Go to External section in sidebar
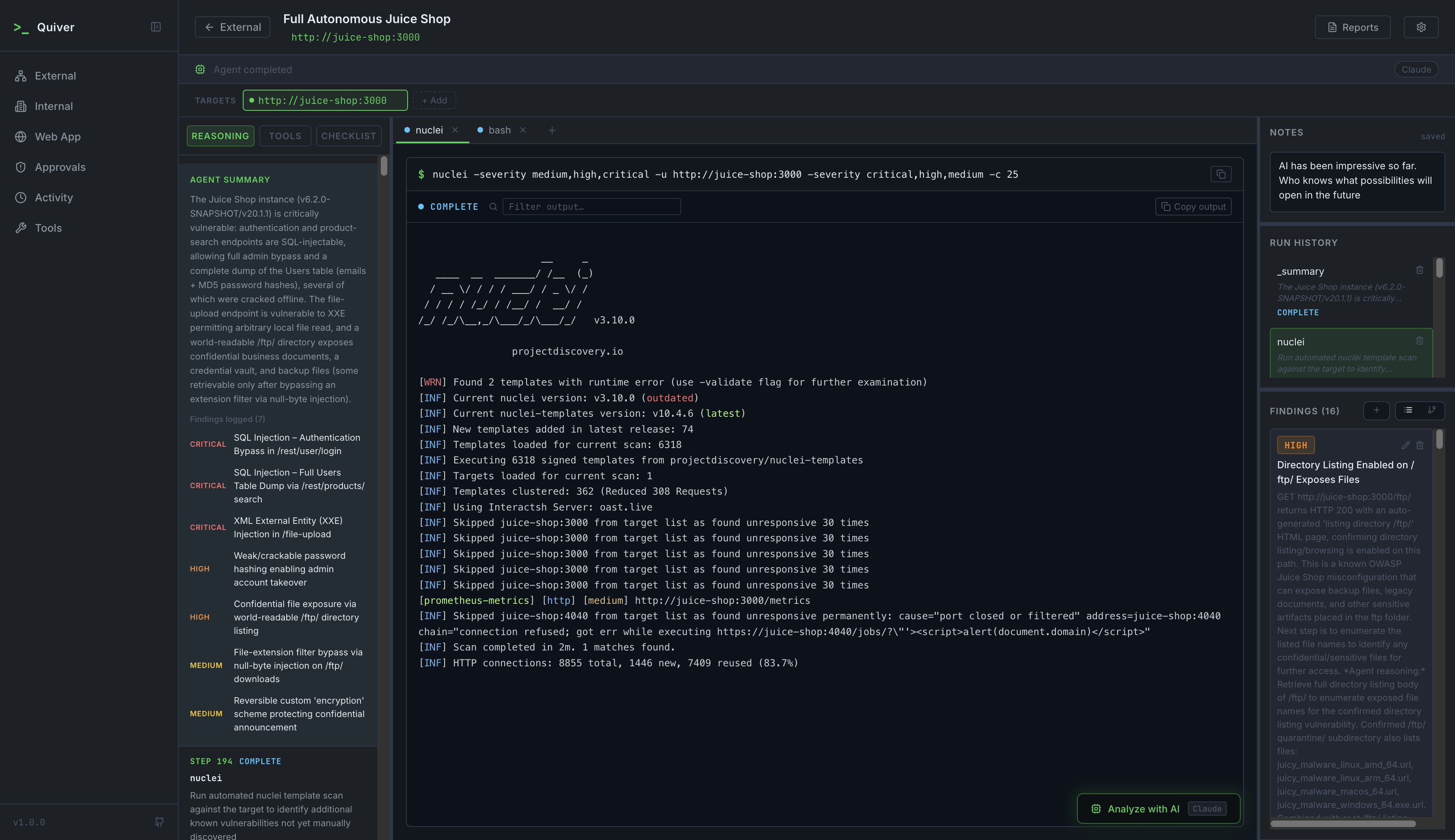 [89, 75]
